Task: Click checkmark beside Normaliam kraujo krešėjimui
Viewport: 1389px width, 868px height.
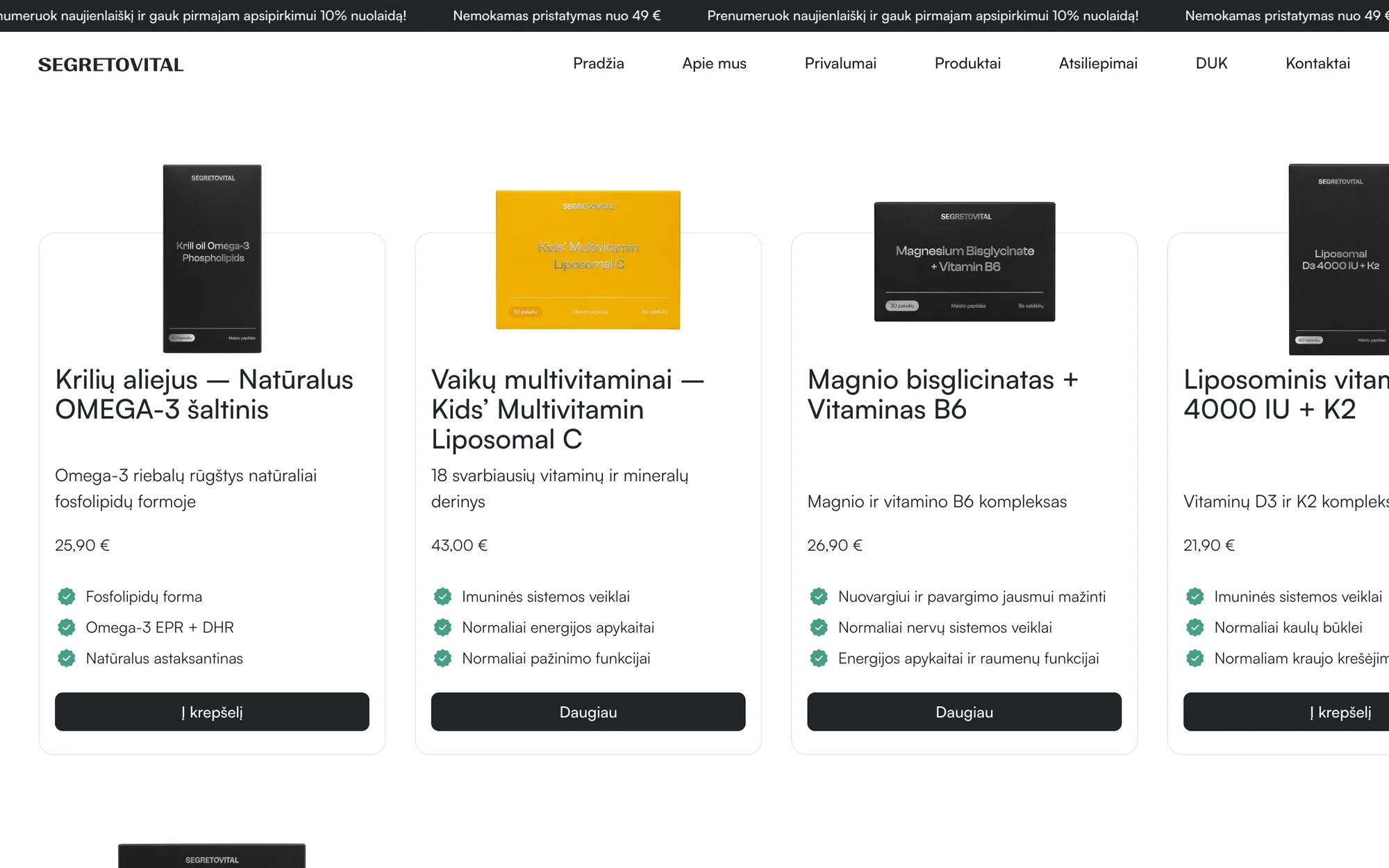Action: (1195, 658)
